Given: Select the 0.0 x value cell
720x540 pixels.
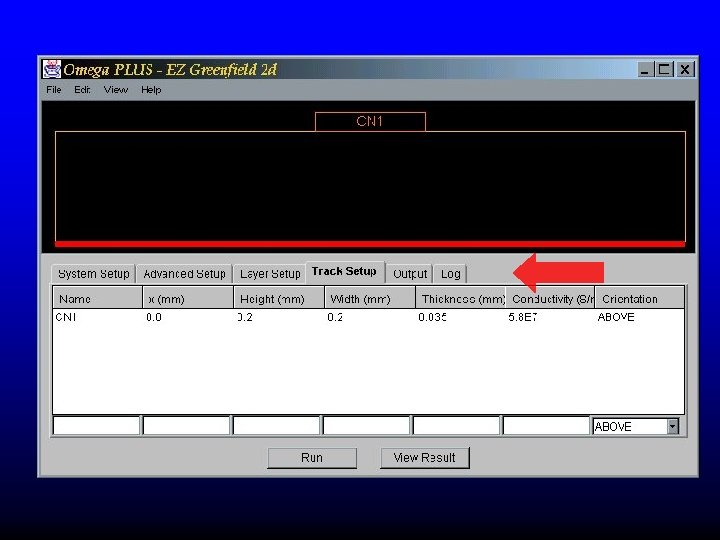Looking at the screenshot, I should click(188, 317).
